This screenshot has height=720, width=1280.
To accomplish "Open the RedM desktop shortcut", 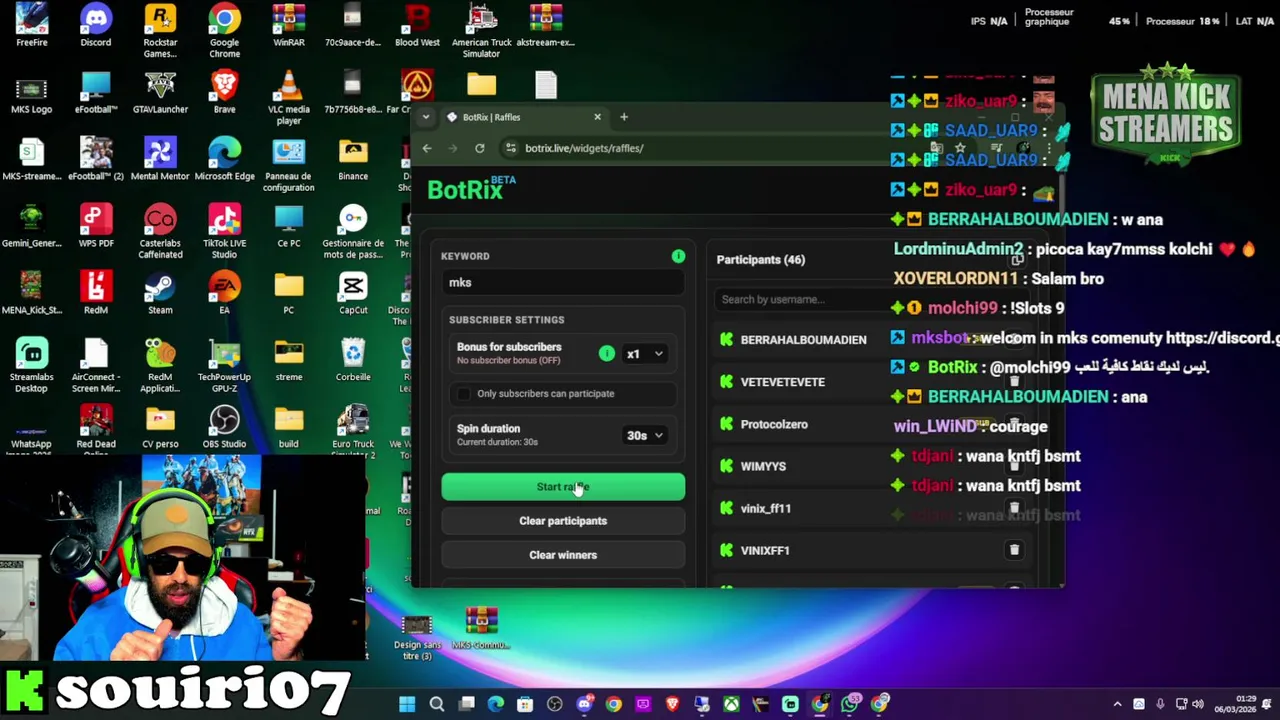I will pos(96,294).
